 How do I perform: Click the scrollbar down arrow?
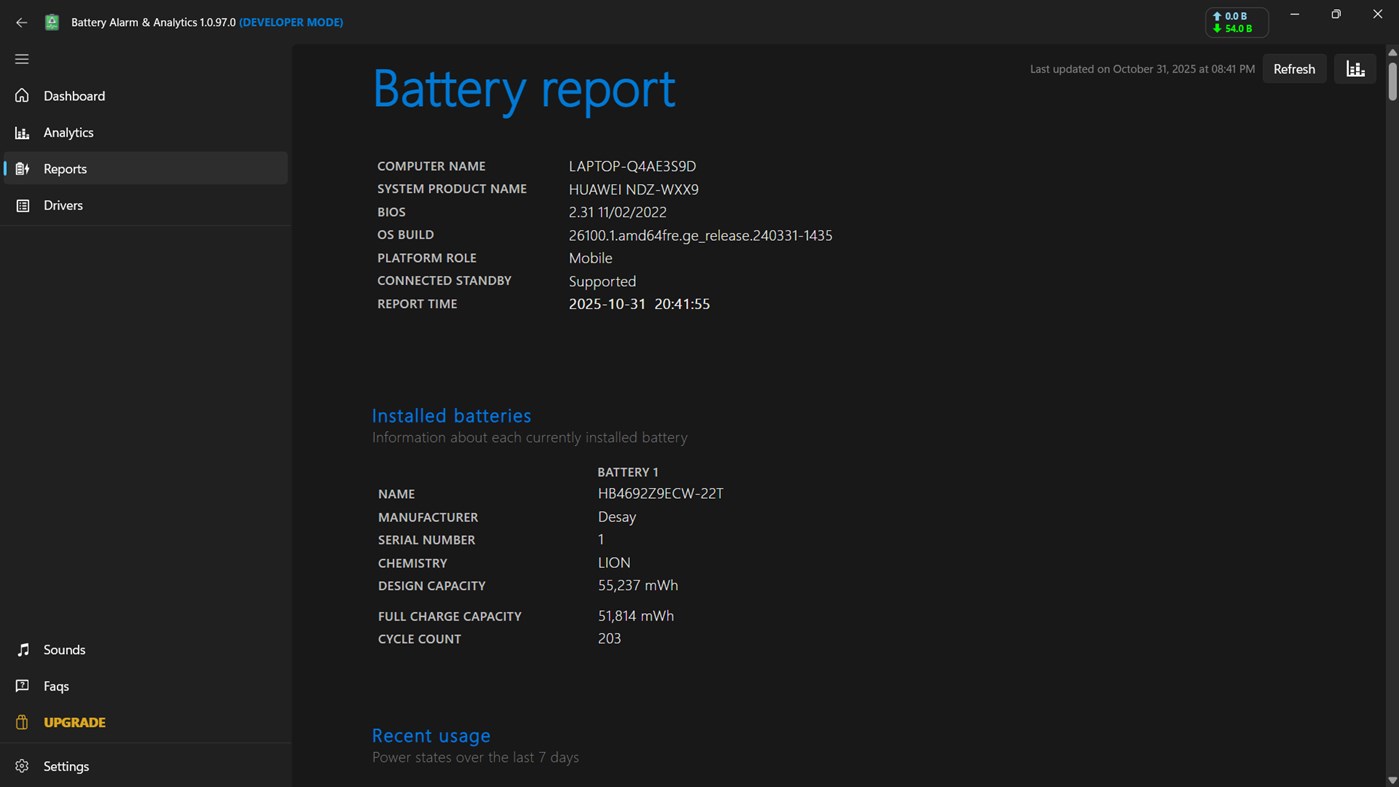point(1392,779)
